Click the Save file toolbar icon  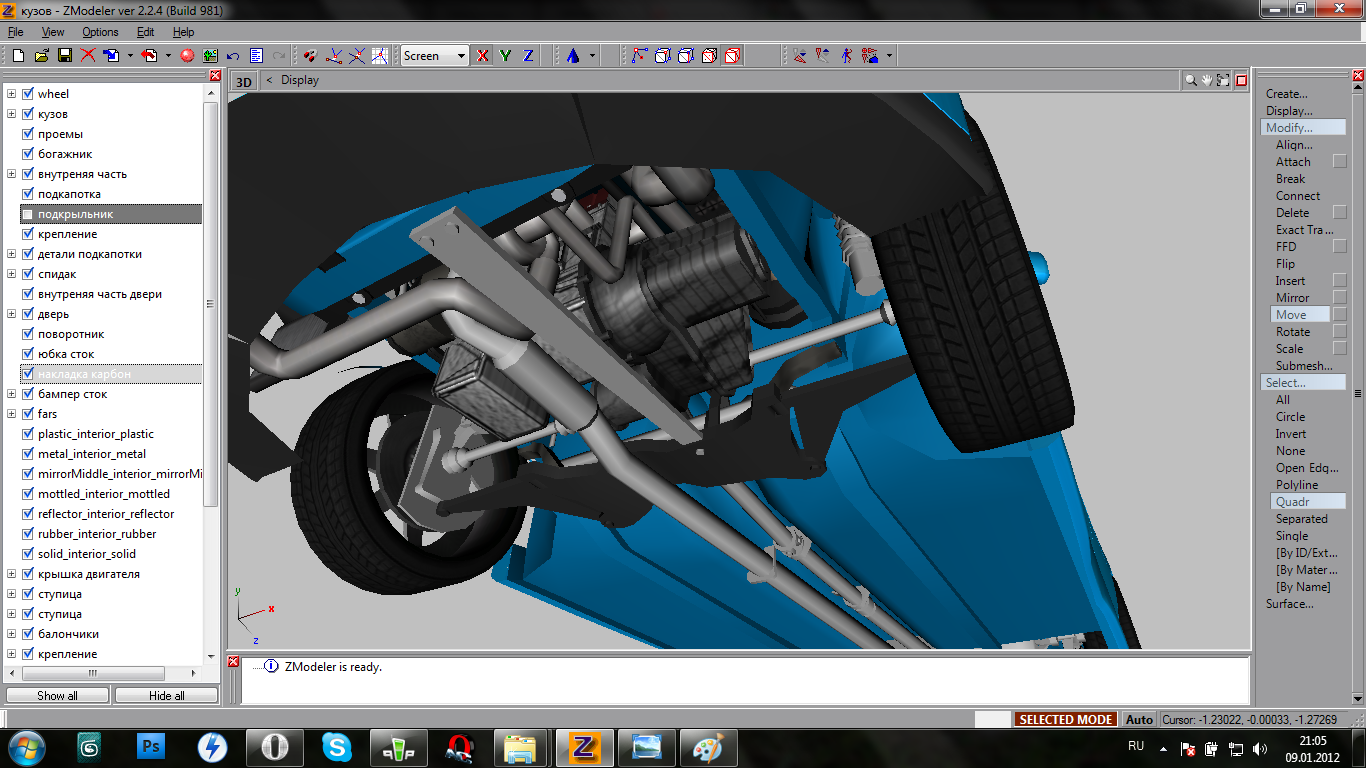64,56
